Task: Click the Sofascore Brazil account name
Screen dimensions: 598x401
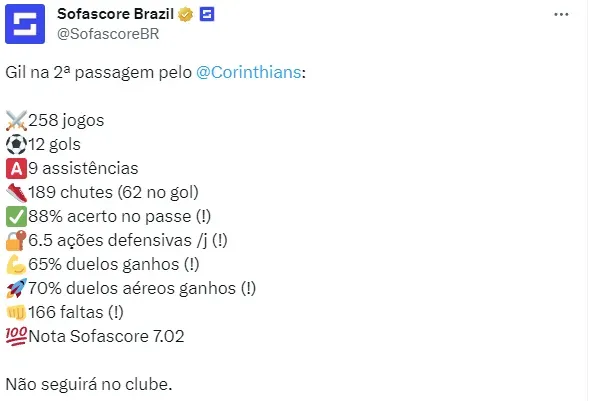Action: 116,14
